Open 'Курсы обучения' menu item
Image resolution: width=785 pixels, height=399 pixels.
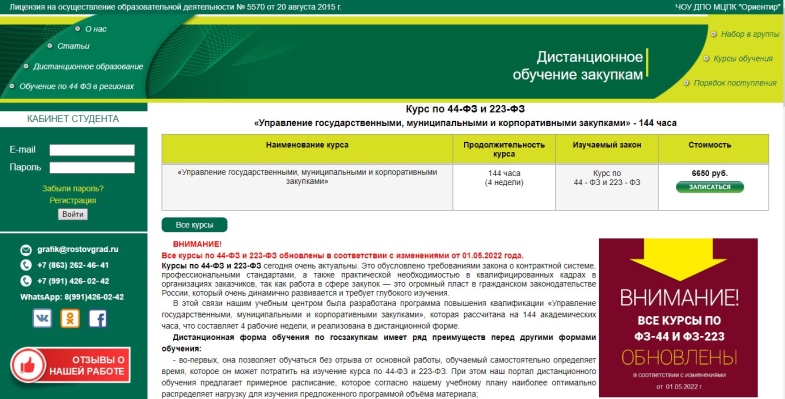click(x=743, y=59)
